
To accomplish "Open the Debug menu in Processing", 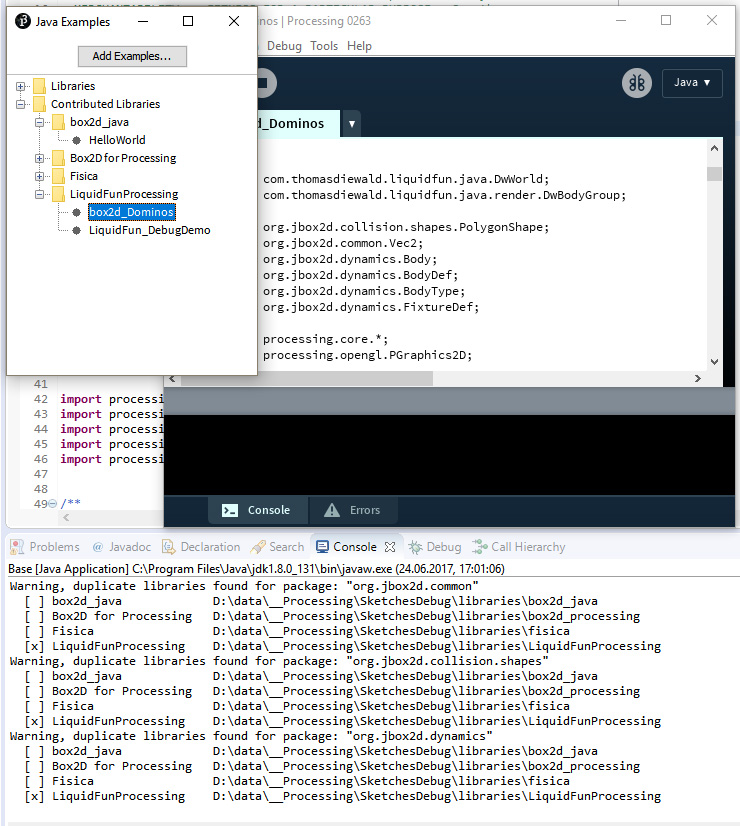I will pos(284,46).
